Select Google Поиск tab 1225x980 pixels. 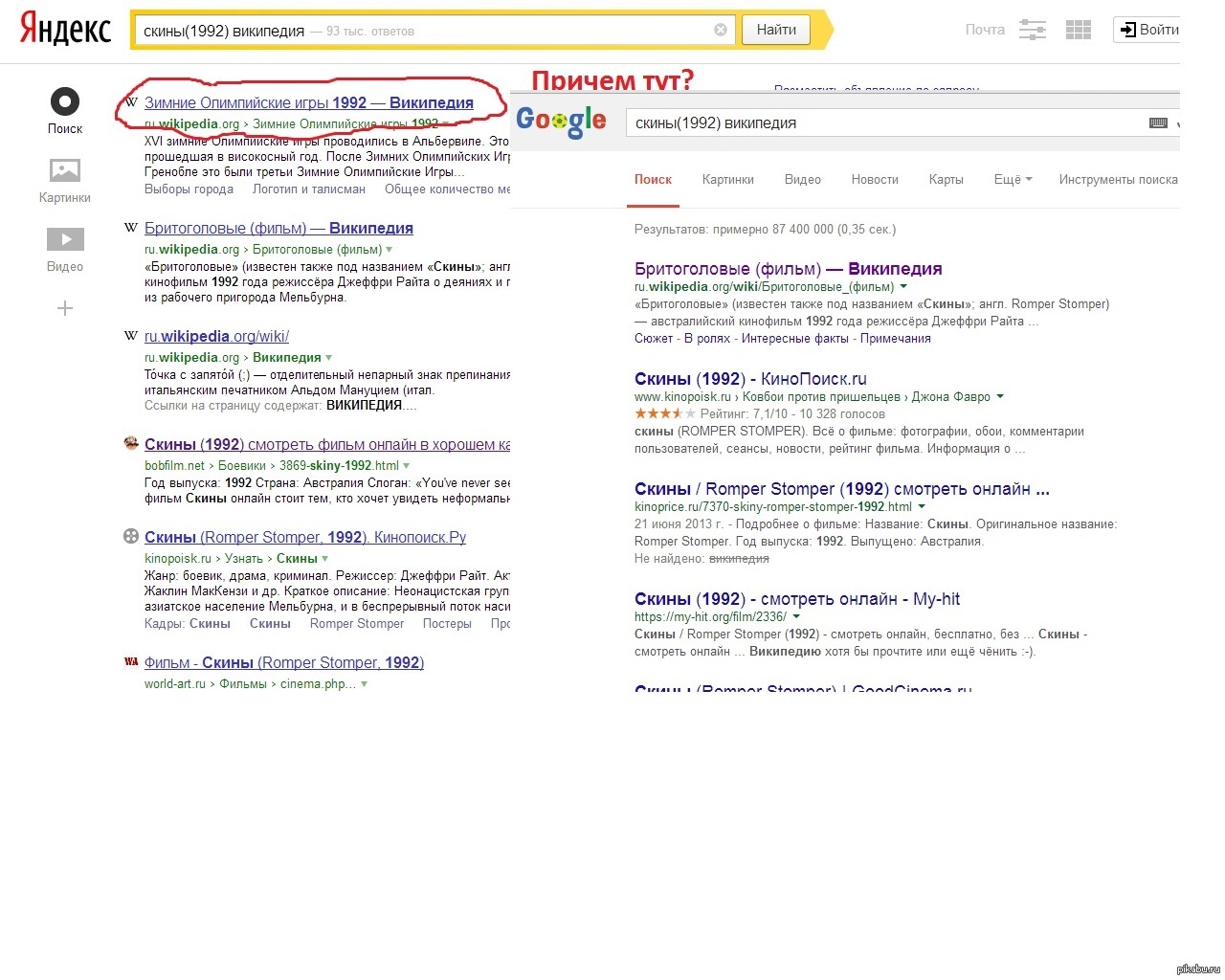click(x=653, y=180)
